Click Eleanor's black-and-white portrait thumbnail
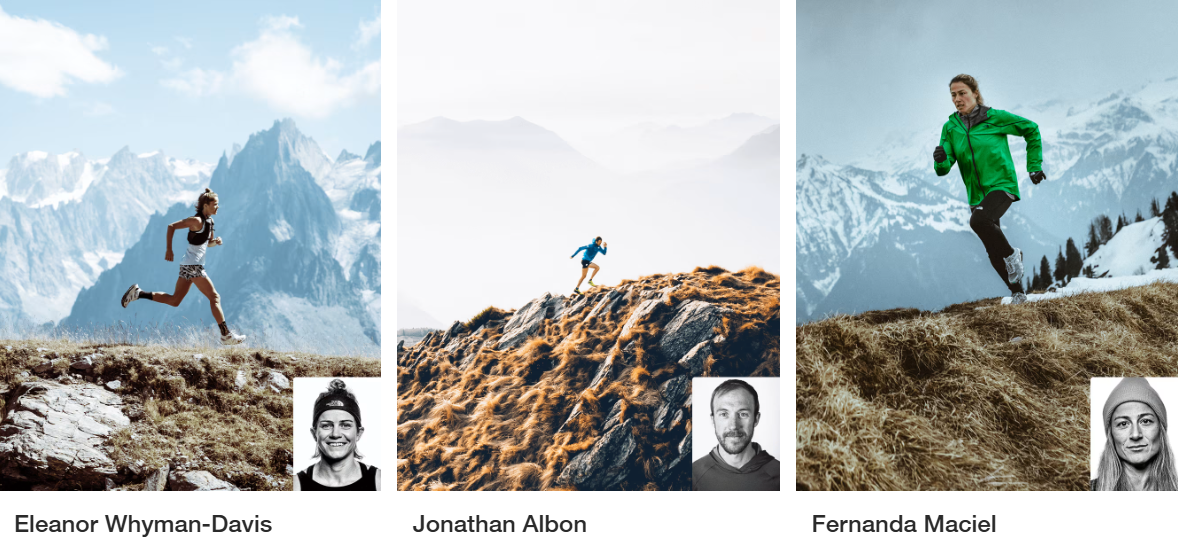This screenshot has width=1186, height=549. coord(337,434)
